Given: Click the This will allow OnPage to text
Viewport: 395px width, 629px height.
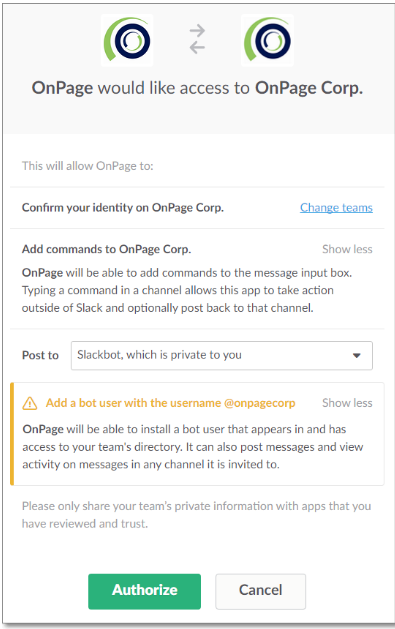Looking at the screenshot, I should [x=87, y=166].
